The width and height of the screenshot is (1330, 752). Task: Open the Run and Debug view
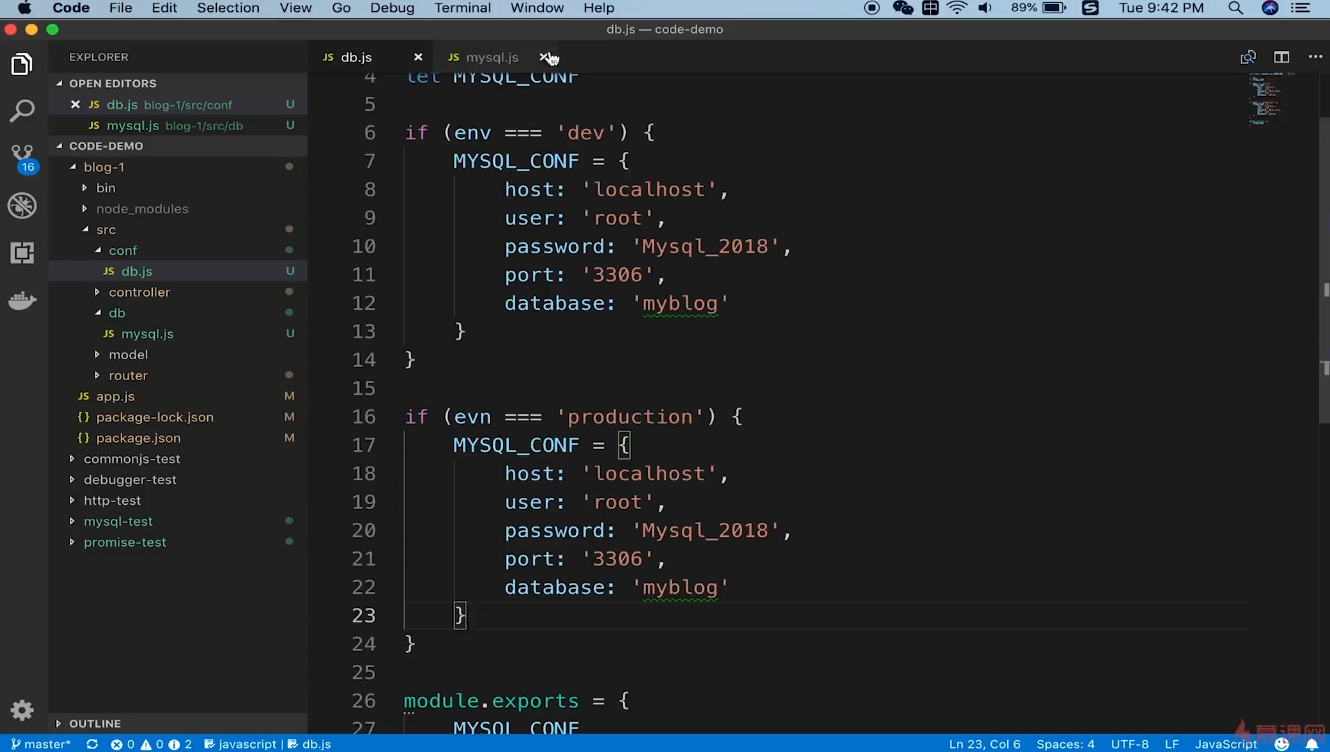(x=22, y=205)
